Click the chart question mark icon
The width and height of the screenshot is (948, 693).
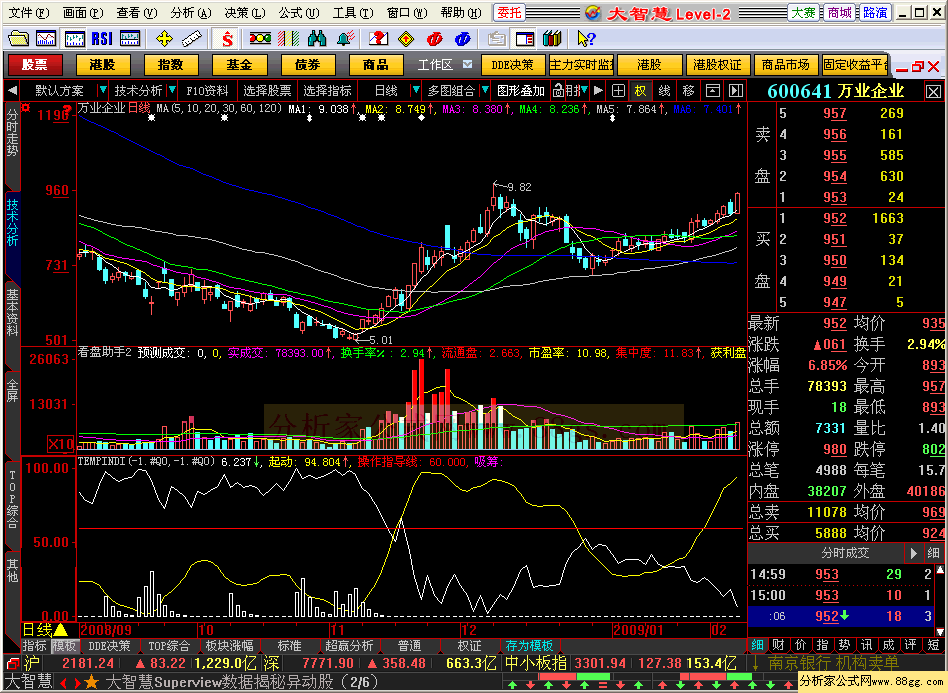click(378, 39)
